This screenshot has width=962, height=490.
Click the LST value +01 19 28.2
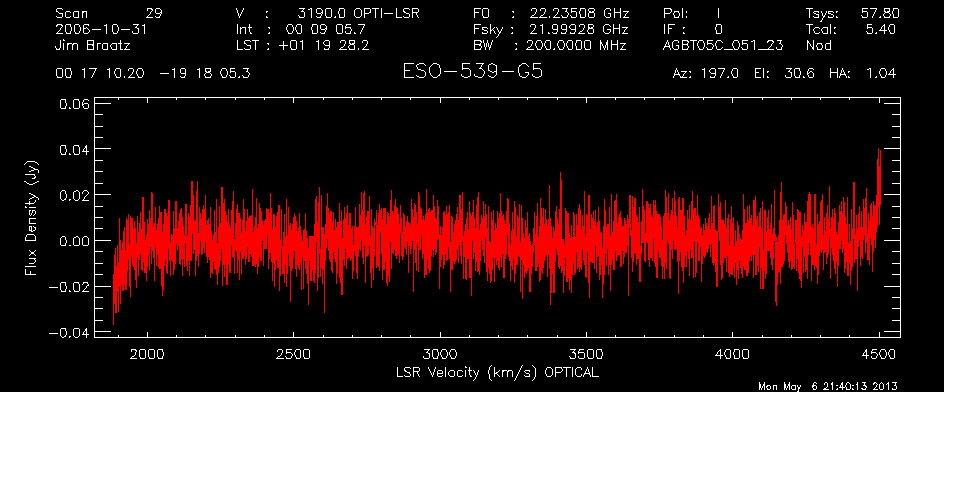pos(324,45)
